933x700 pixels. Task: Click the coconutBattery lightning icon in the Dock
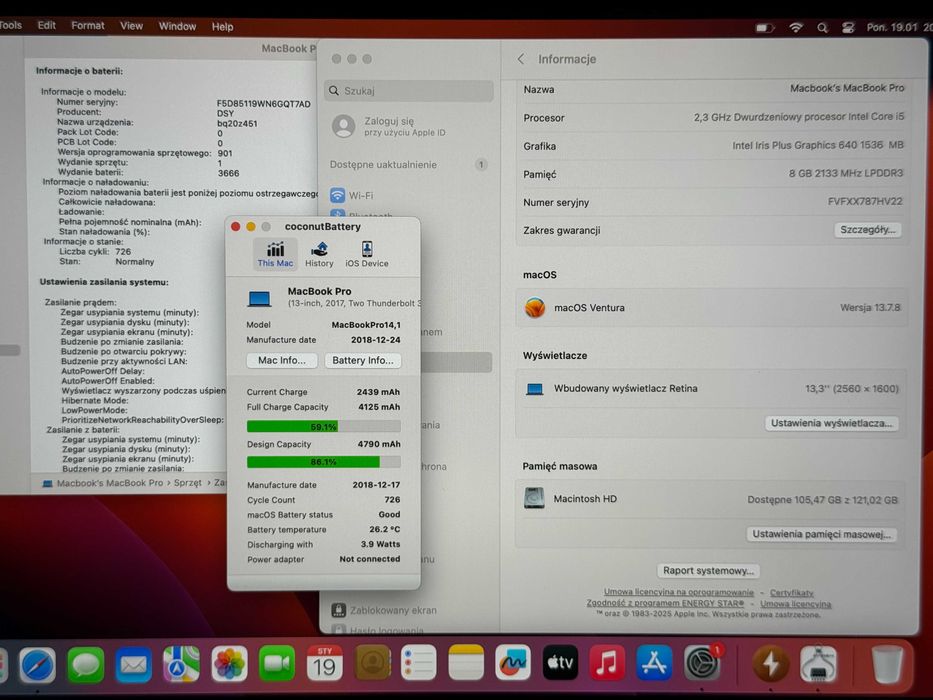coord(771,663)
